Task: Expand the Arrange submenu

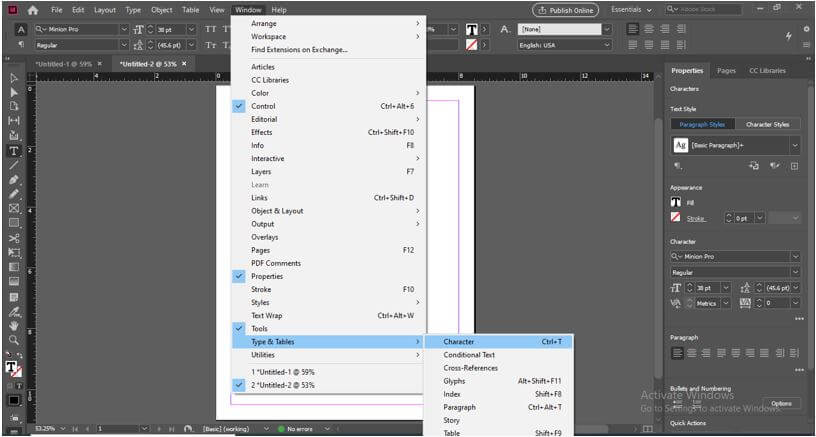Action: coord(329,24)
